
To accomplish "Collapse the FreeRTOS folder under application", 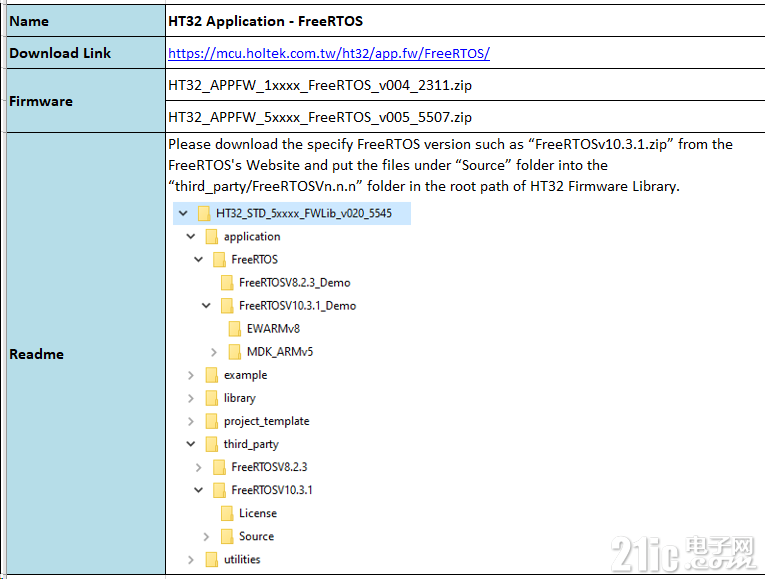I will pyautogui.click(x=199, y=260).
